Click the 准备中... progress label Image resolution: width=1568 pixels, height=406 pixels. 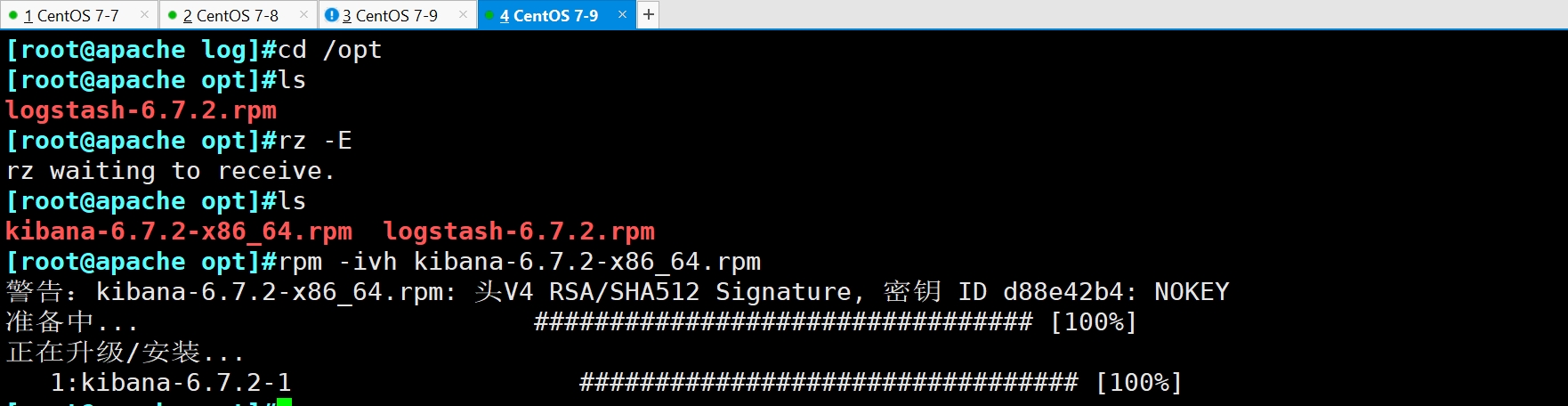tap(72, 321)
